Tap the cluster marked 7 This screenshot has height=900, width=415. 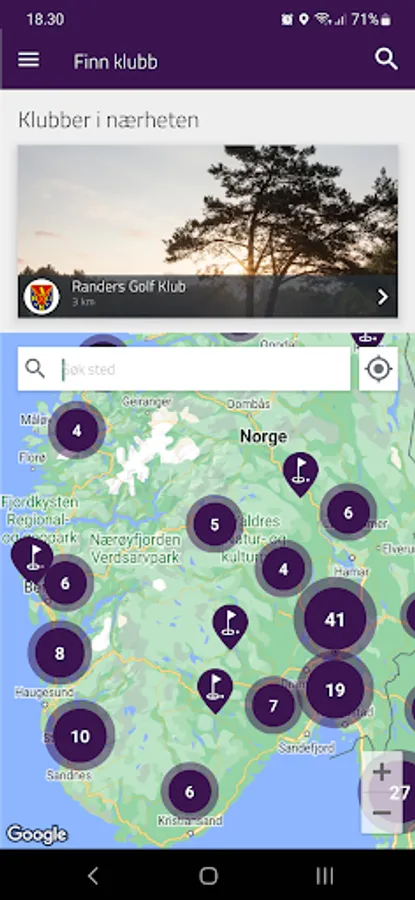(x=273, y=705)
